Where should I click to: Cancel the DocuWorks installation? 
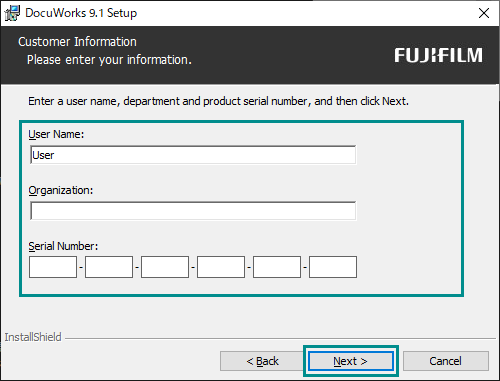446,361
